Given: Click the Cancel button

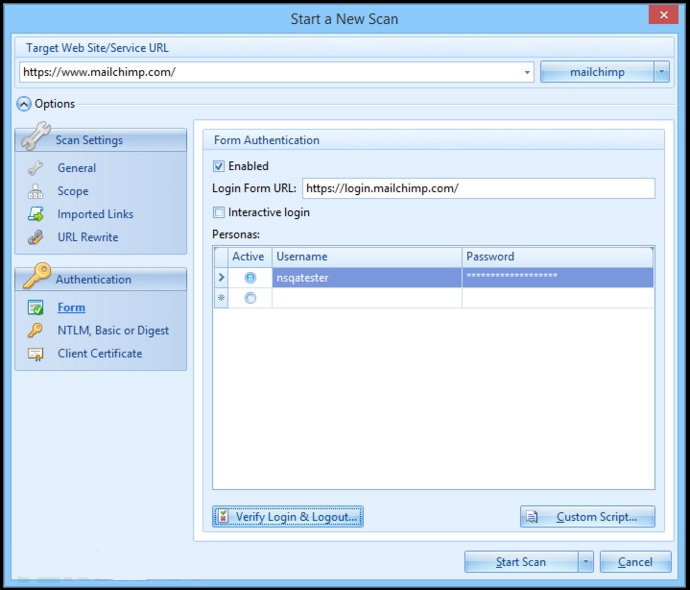Looking at the screenshot, I should pos(635,562).
